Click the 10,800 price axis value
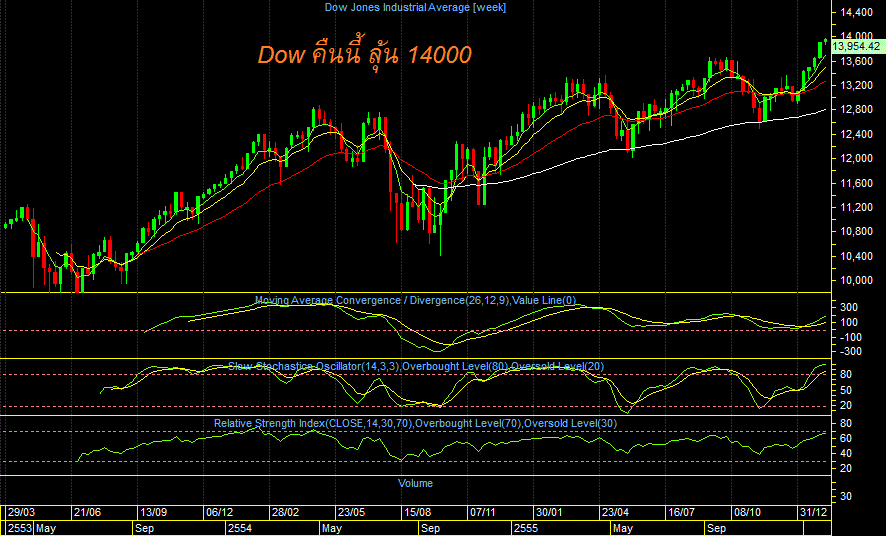This screenshot has width=886, height=536. point(856,232)
